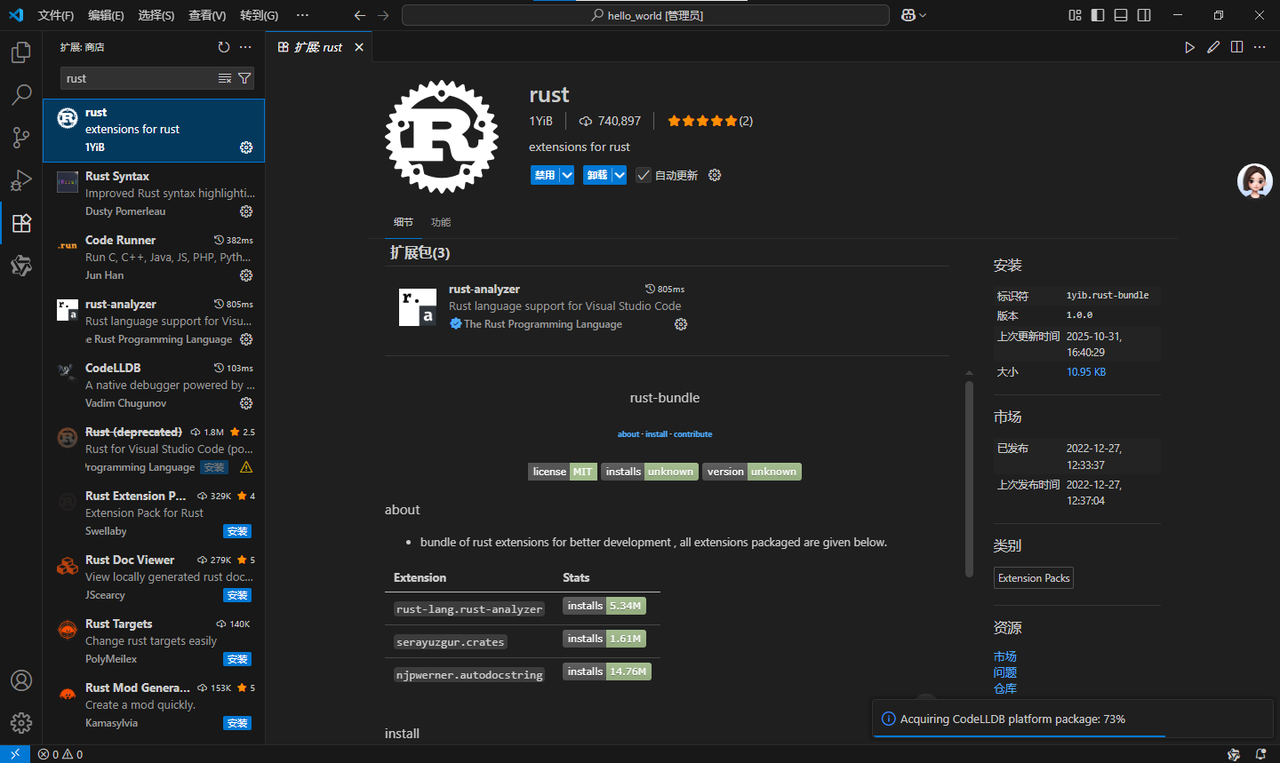Open the Search view in activity bar

click(21, 95)
